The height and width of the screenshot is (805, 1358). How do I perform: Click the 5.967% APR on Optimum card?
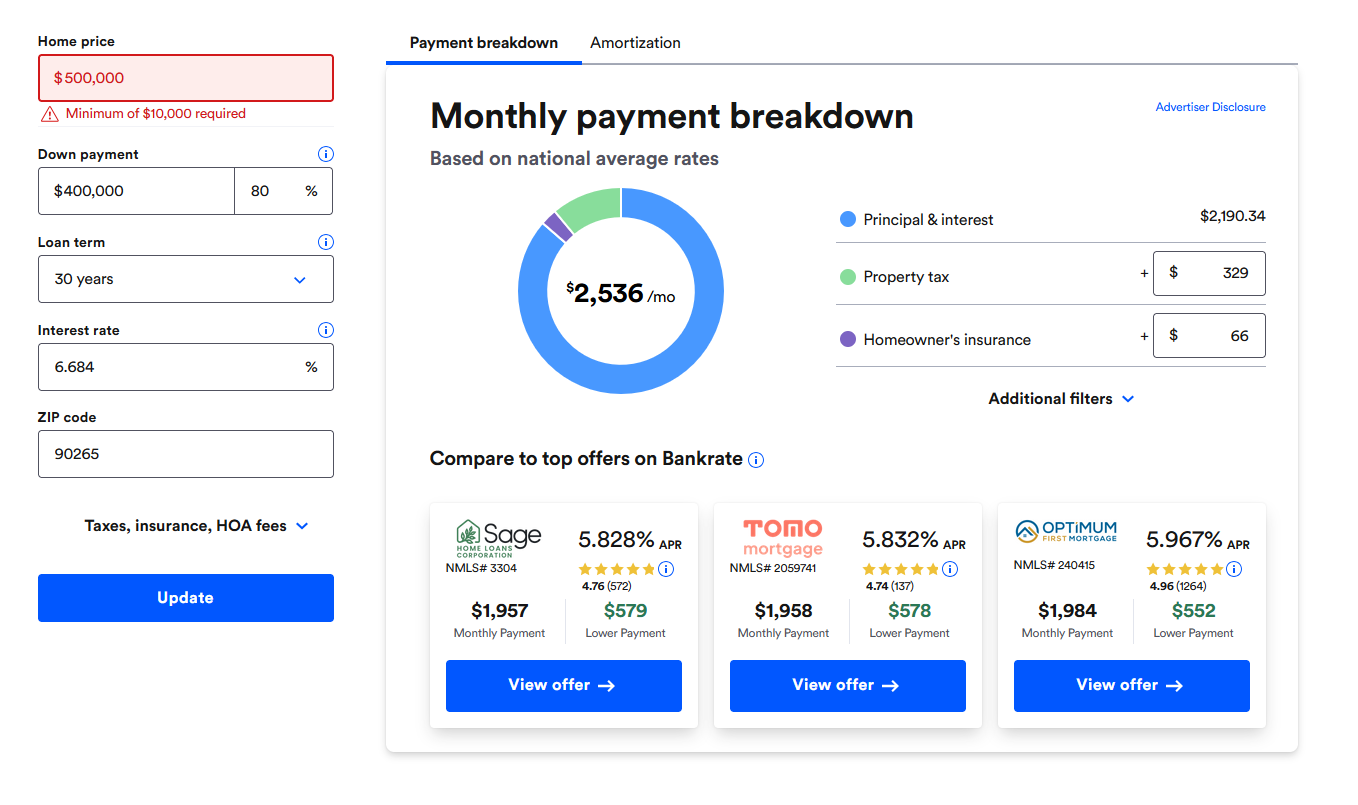coord(1198,541)
